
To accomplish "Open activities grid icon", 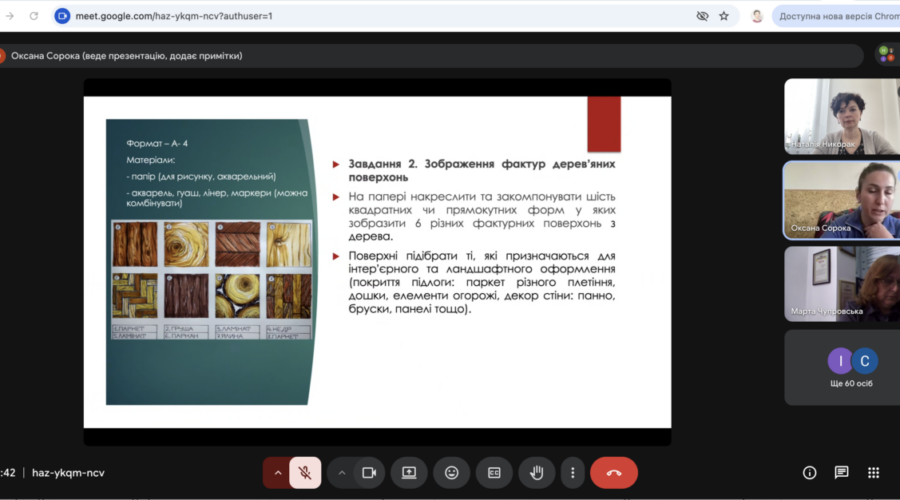I will (x=874, y=473).
